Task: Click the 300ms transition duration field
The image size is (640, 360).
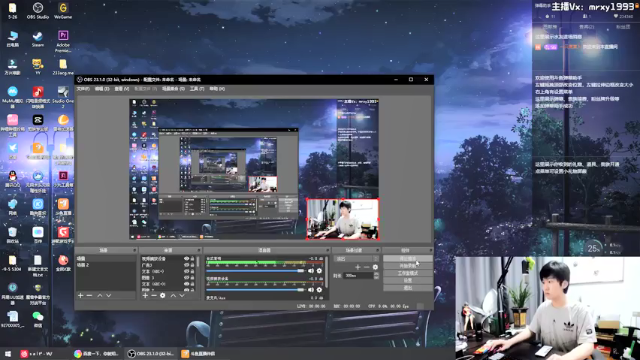Action: coord(358,276)
